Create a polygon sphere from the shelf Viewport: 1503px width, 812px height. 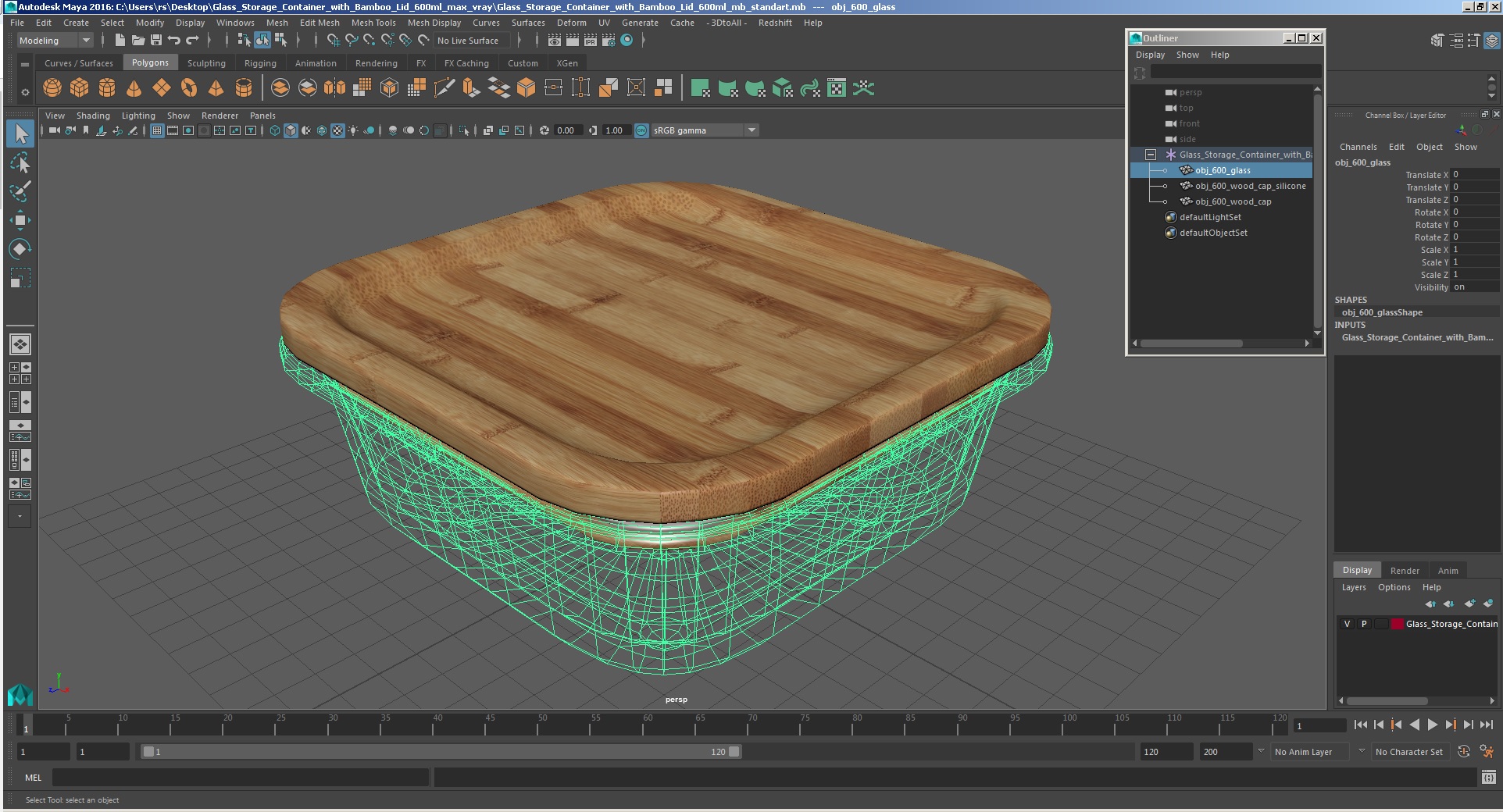[52, 88]
